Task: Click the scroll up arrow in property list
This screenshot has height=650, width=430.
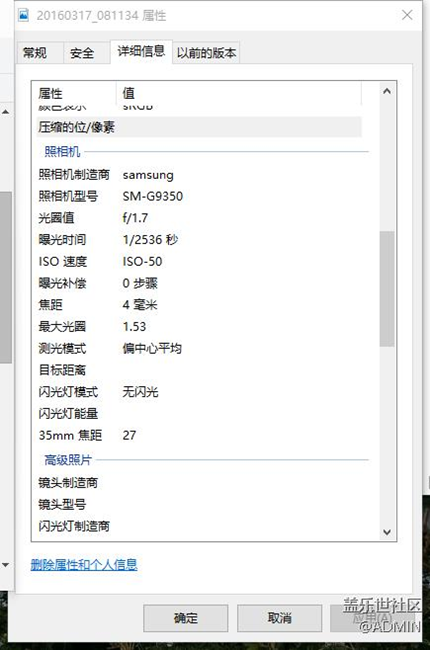Action: (387, 91)
